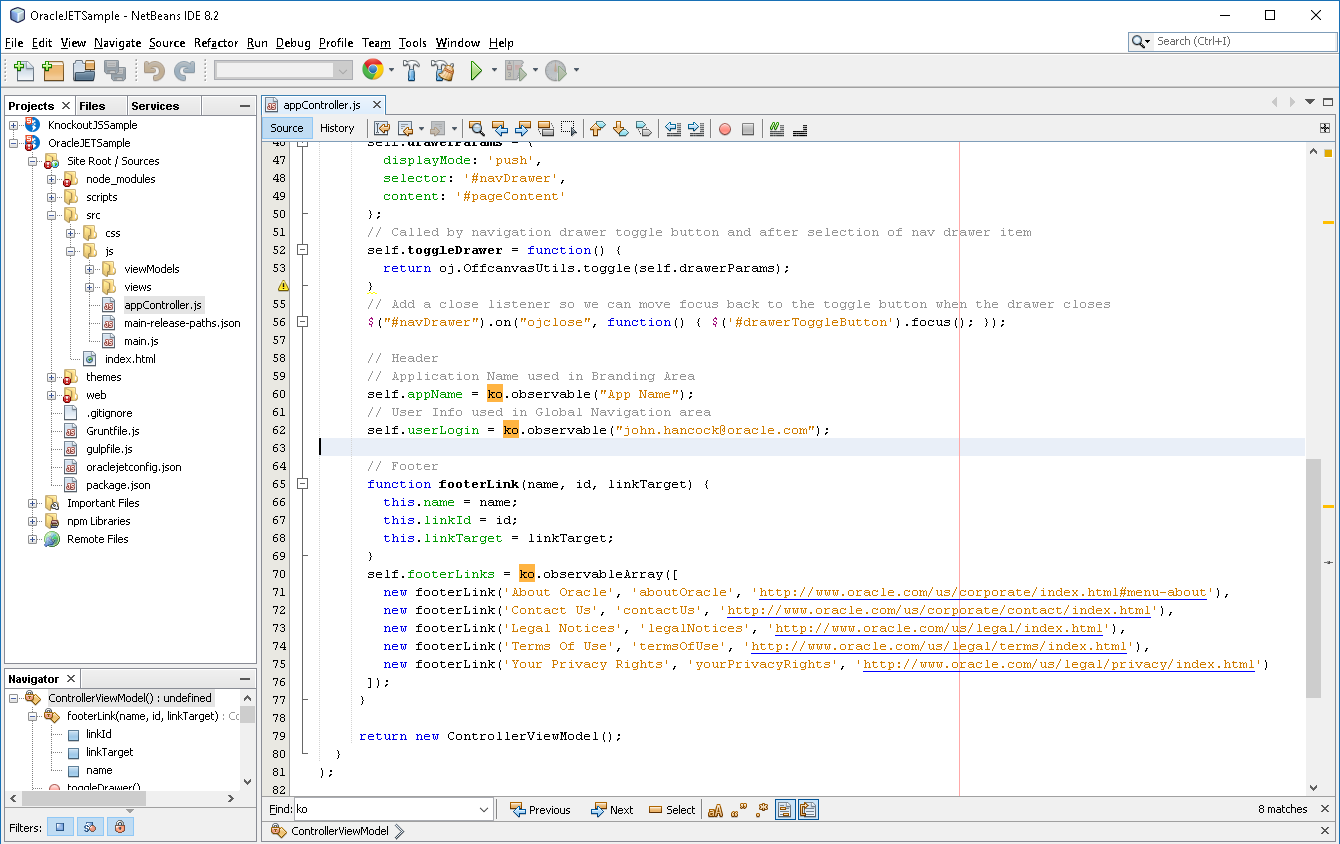Click the Find Next Occurrence icon
The height and width of the screenshot is (844, 1340).
[x=523, y=128]
